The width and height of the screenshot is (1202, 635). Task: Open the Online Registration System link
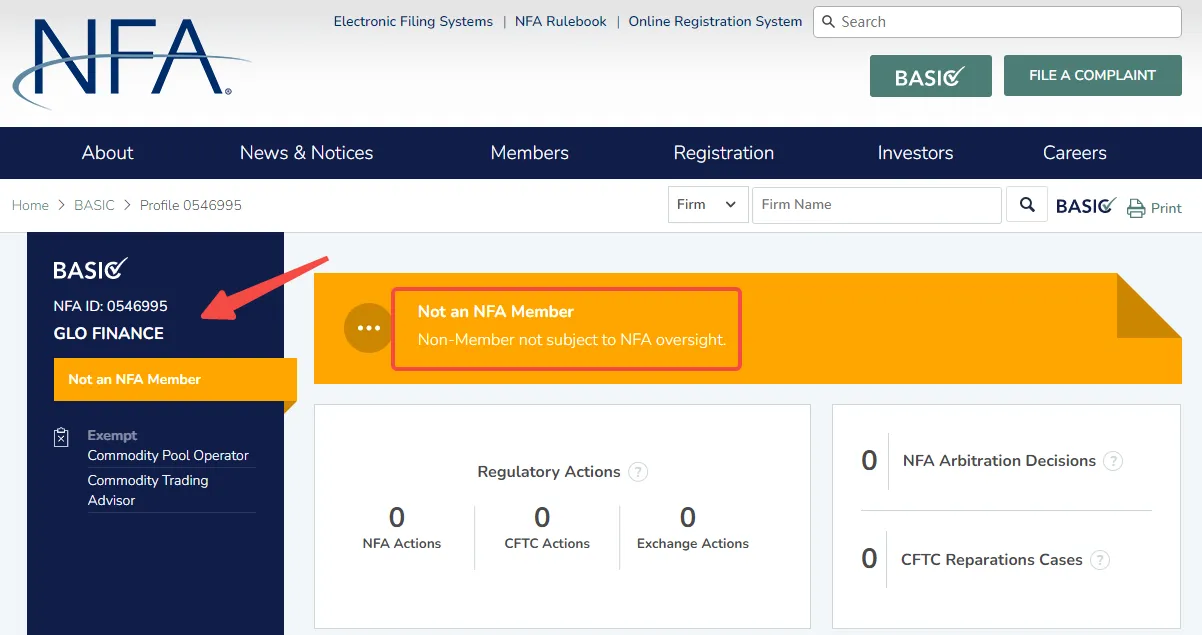[x=715, y=21]
